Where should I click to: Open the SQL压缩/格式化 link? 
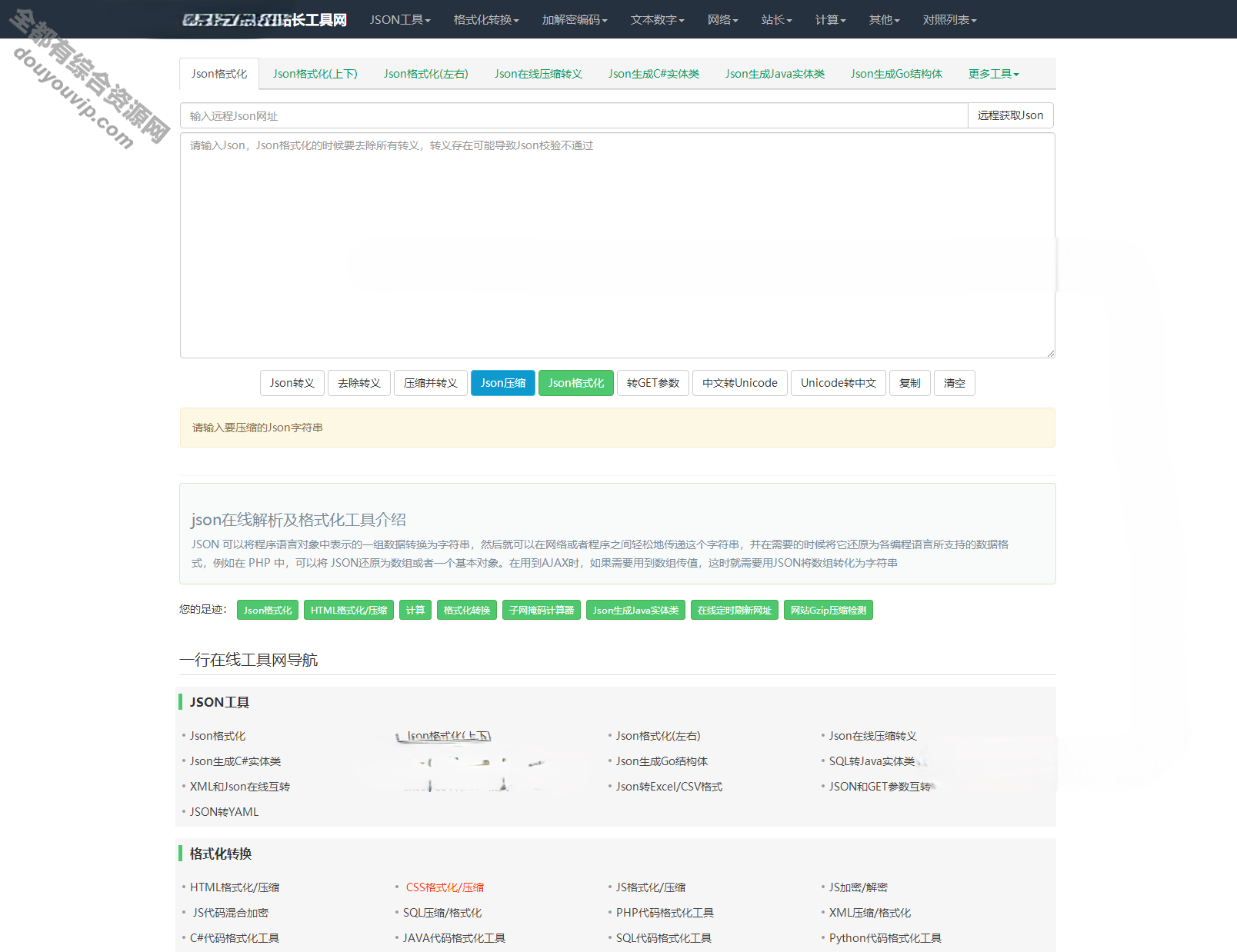tap(442, 913)
